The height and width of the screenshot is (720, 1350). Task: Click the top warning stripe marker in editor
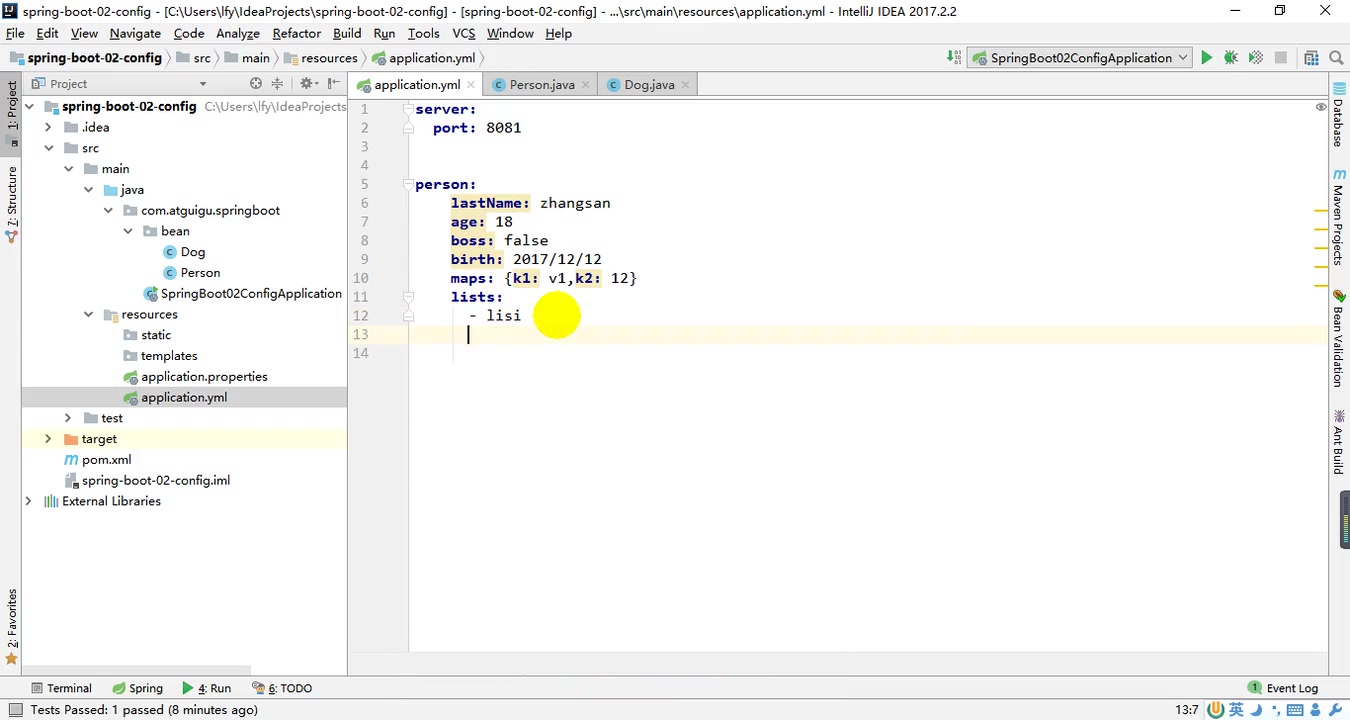(1321, 212)
